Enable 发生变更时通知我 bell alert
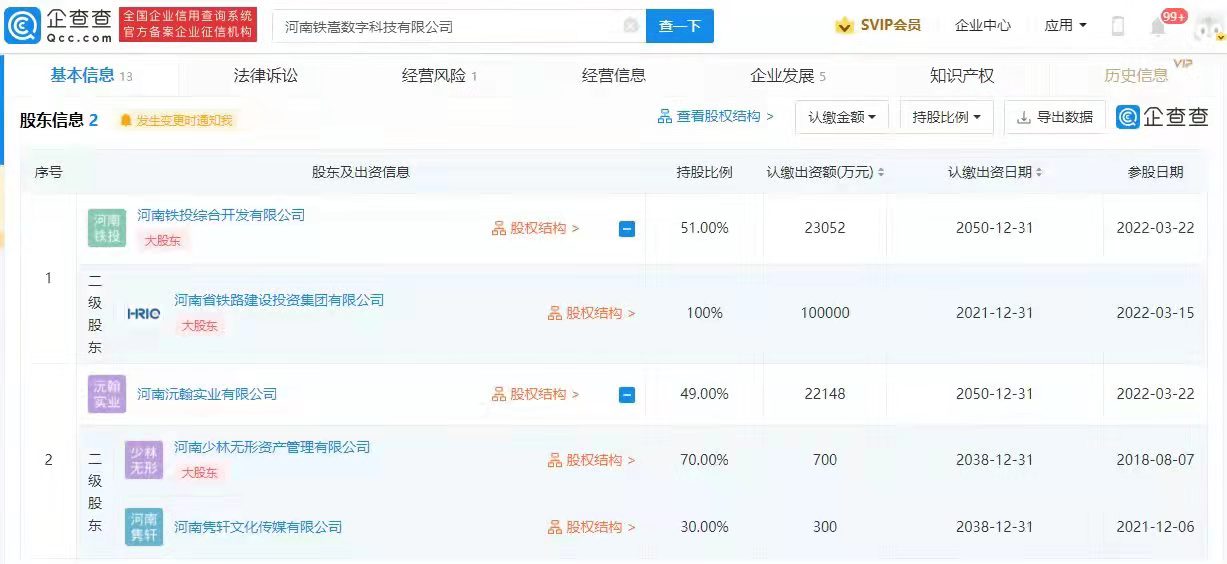This screenshot has height=564, width=1227. pyautogui.click(x=176, y=120)
